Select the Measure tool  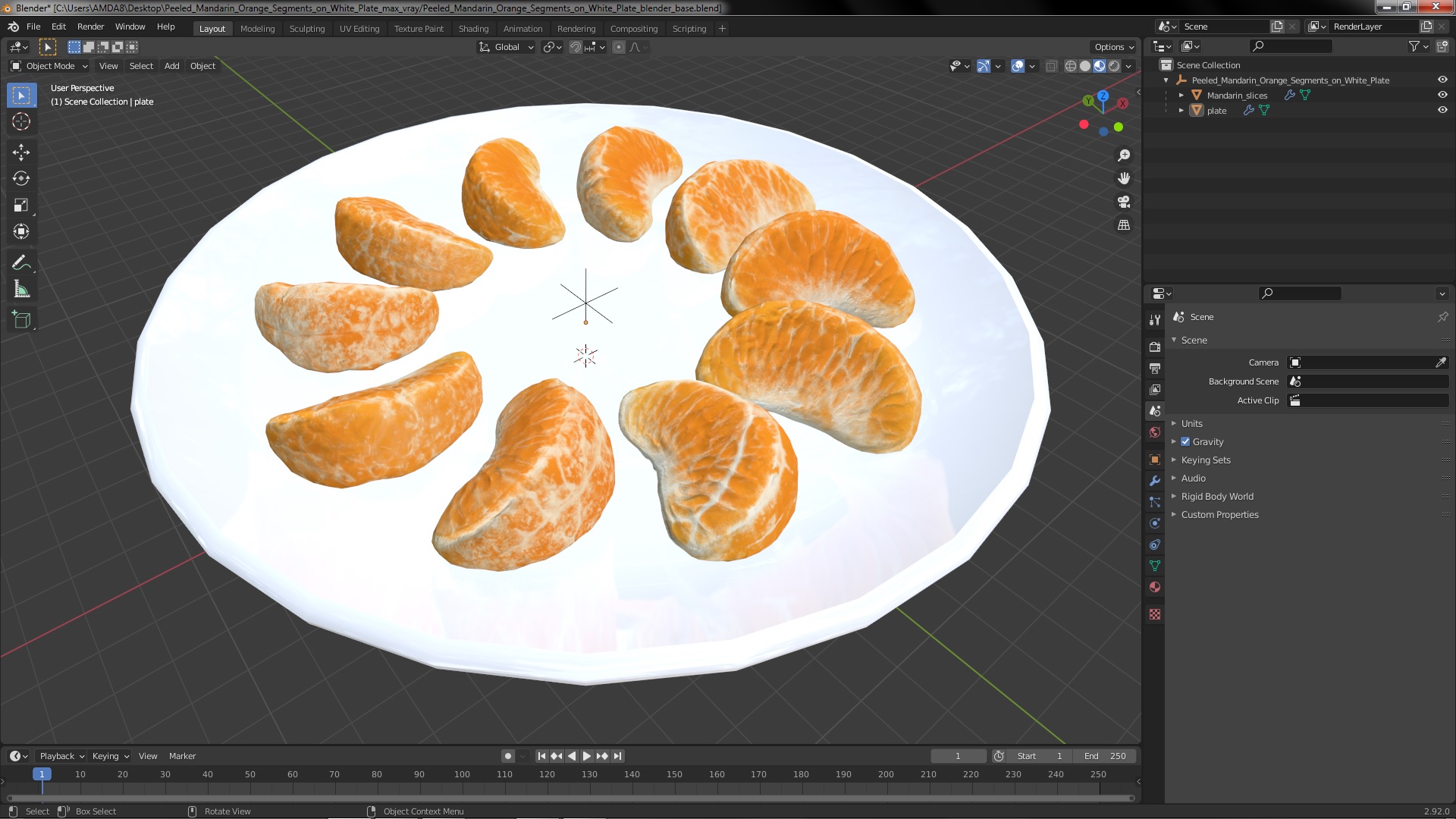tap(21, 290)
